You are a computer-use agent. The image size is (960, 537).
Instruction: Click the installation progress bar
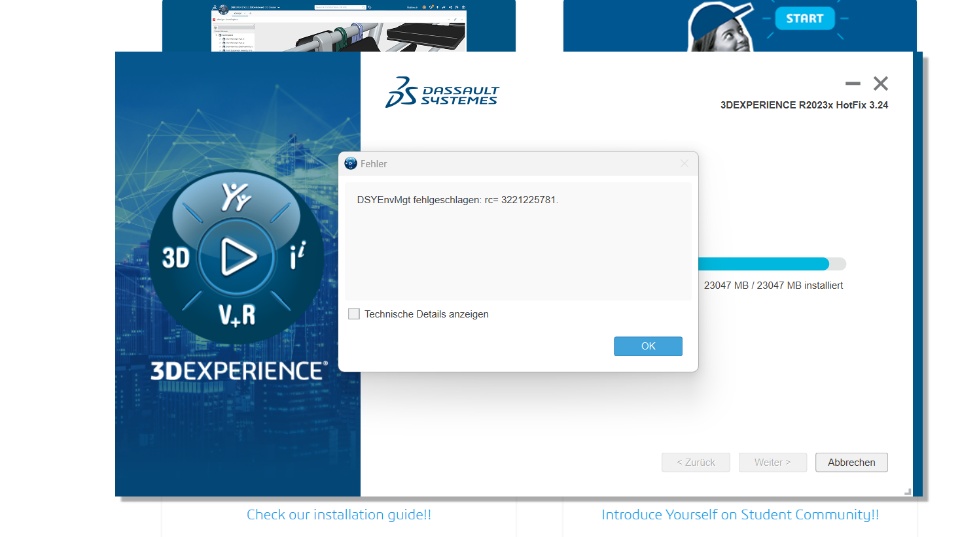pos(771,264)
